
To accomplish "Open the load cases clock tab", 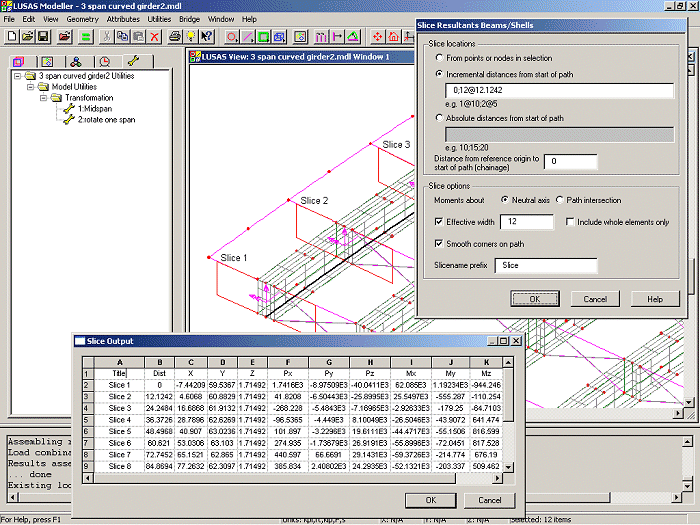I will [104, 62].
